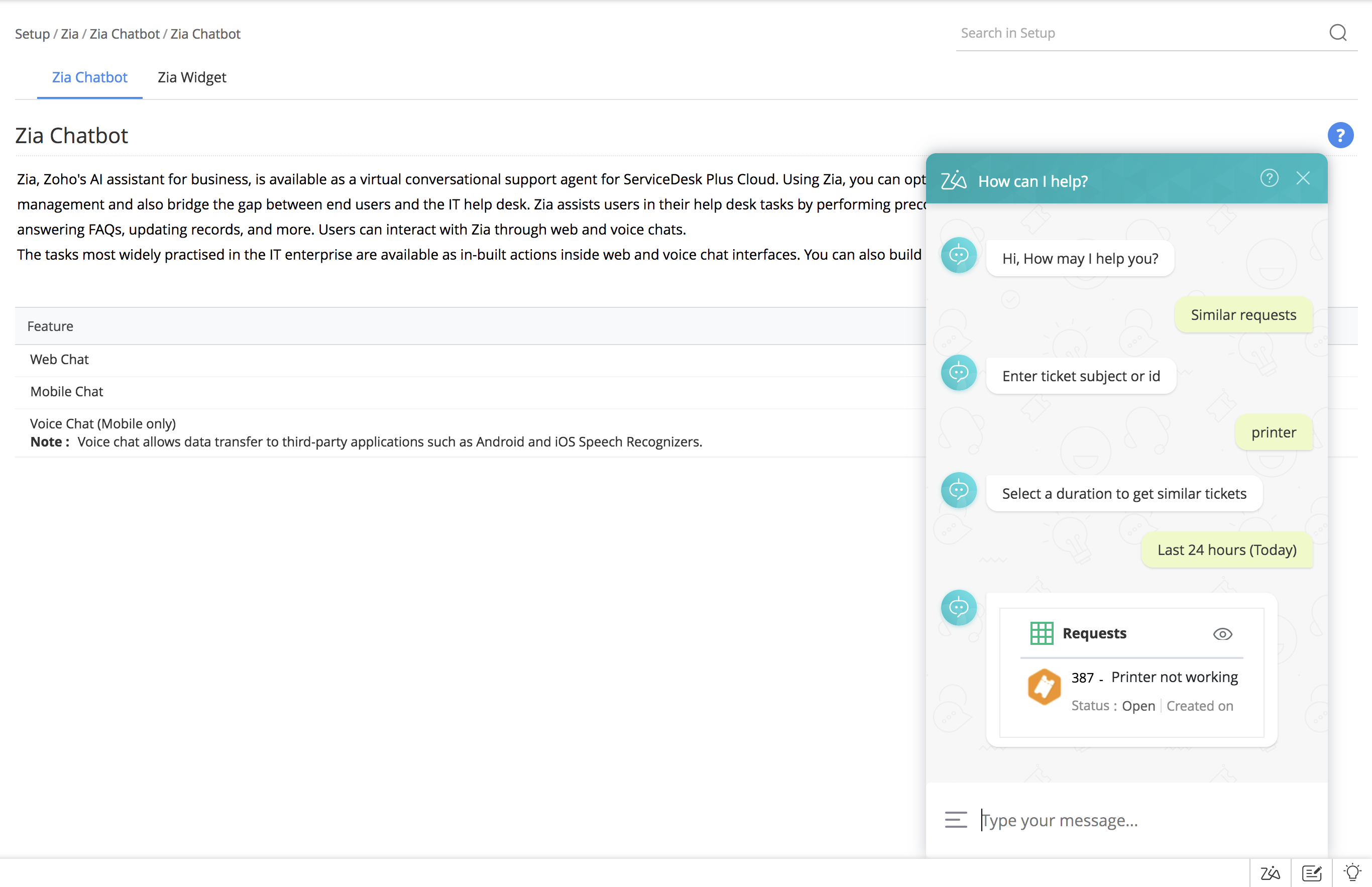Viewport: 1372px width, 887px height.
Task: Click the lightbulb icon in bottom bar
Action: [x=1352, y=873]
